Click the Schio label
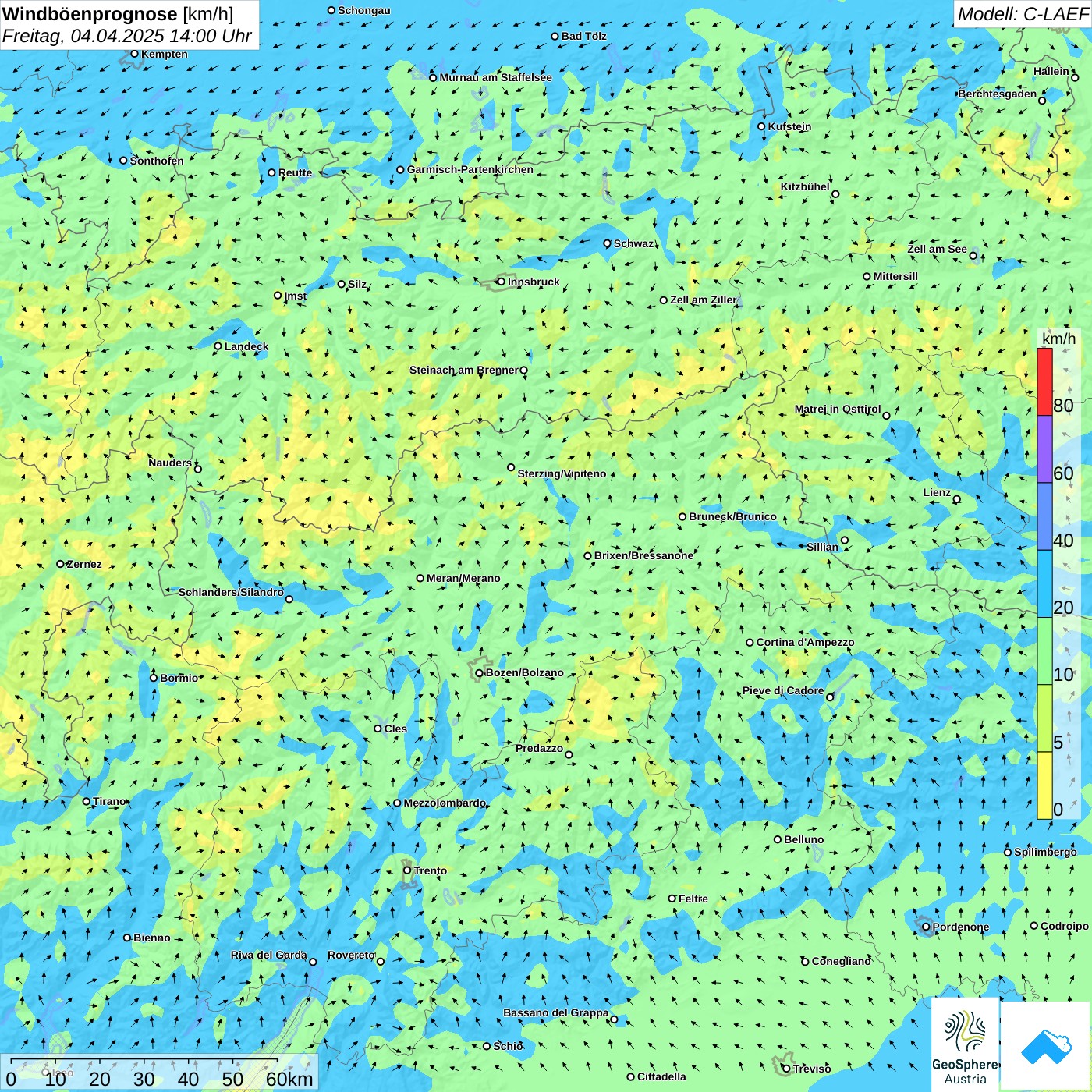The width and height of the screenshot is (1092, 1092). [508, 1046]
